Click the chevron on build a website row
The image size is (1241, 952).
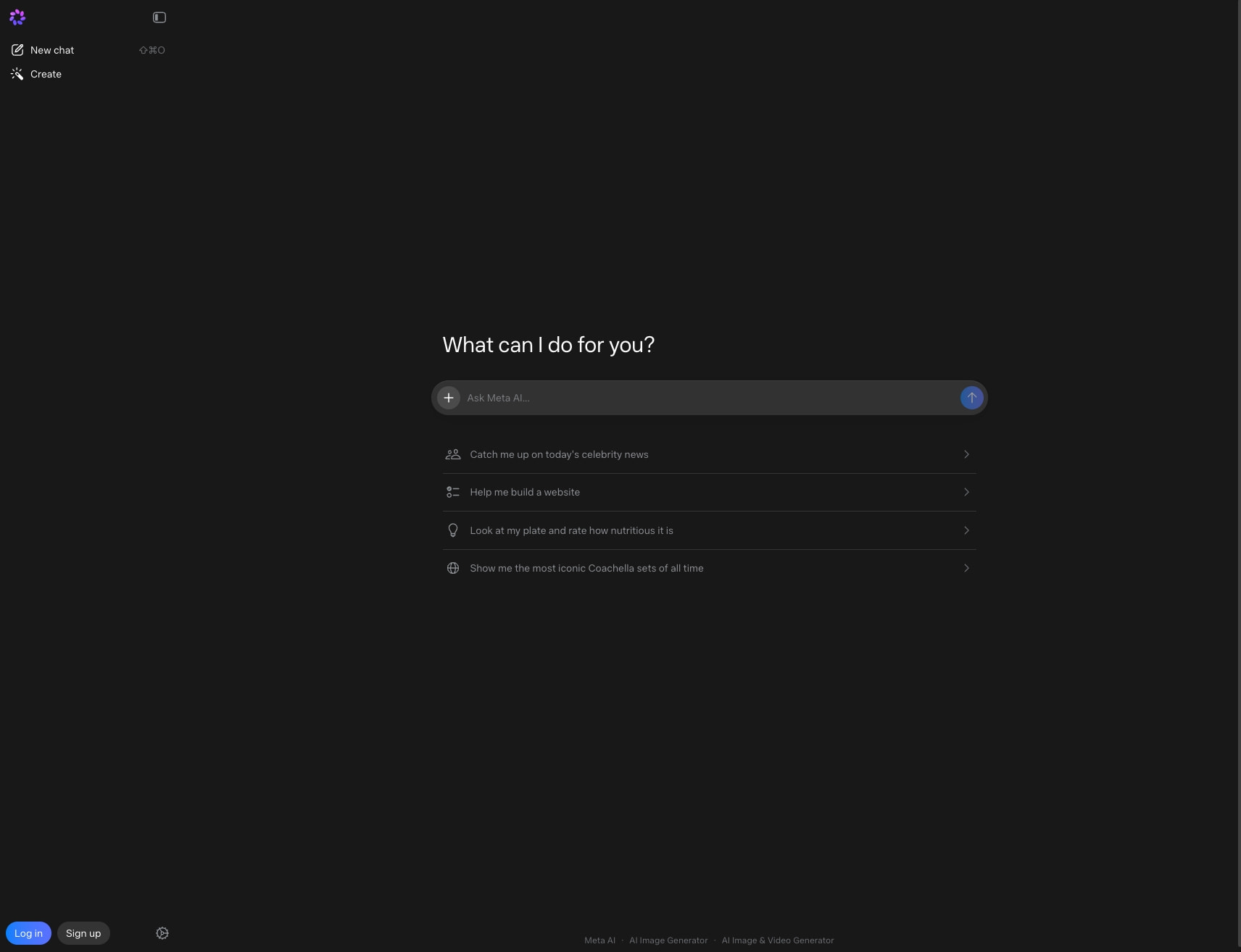pos(966,492)
